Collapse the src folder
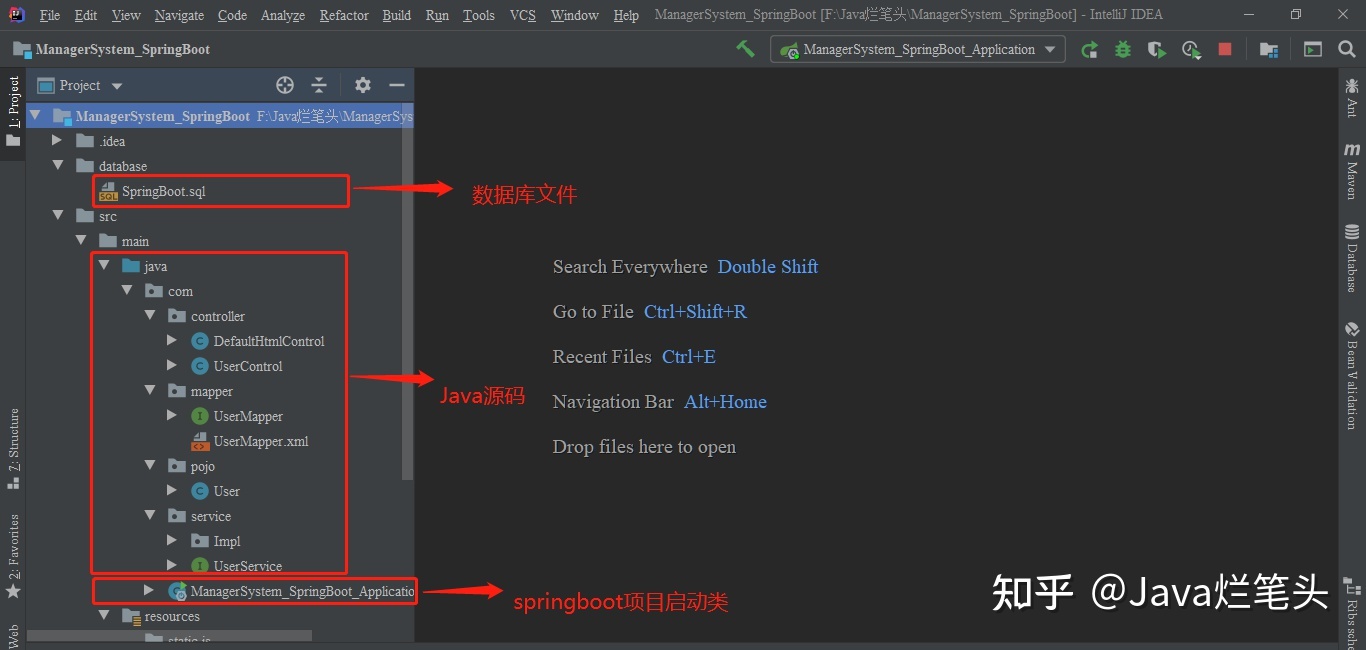Image resolution: width=1366 pixels, height=650 pixels. (x=58, y=216)
